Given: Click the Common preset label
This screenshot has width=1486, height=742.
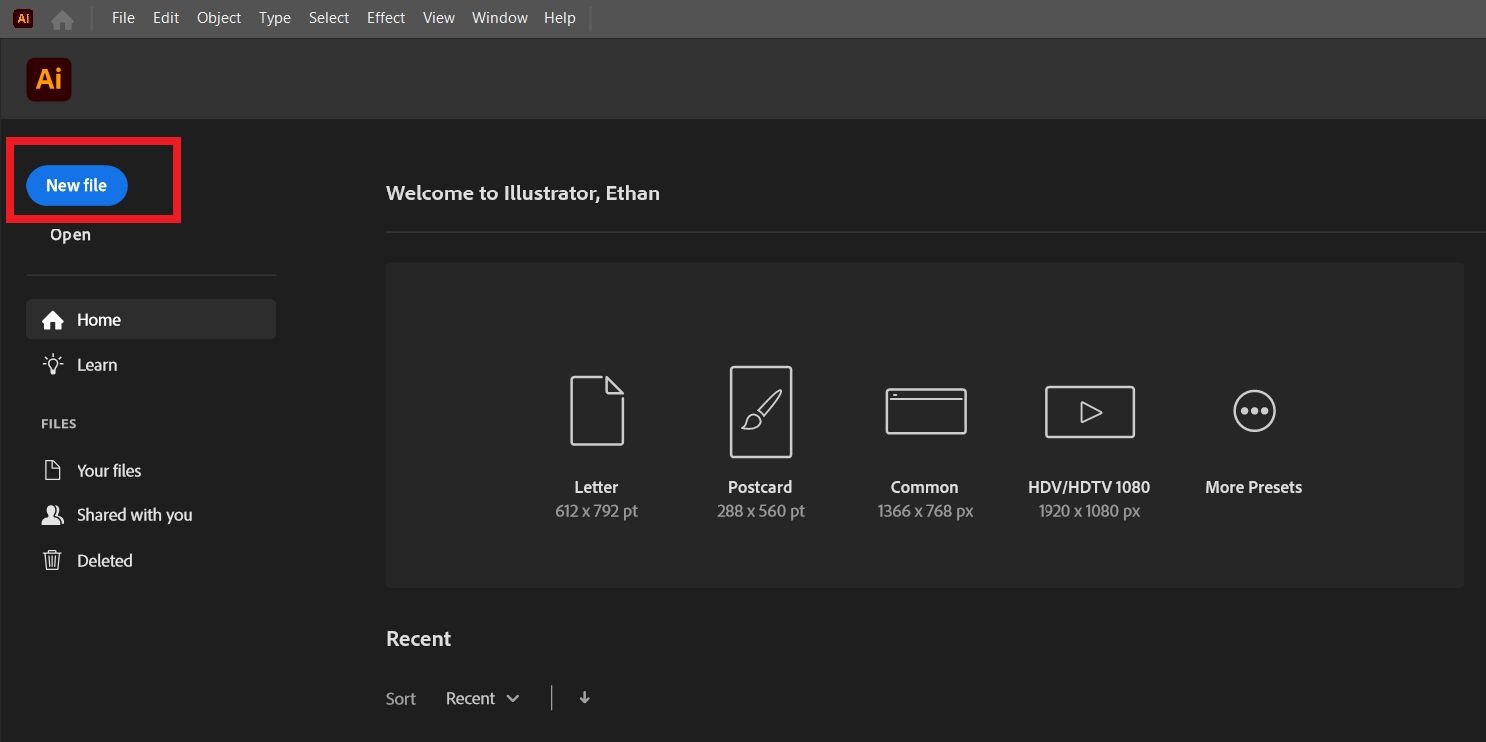Looking at the screenshot, I should [x=925, y=487].
